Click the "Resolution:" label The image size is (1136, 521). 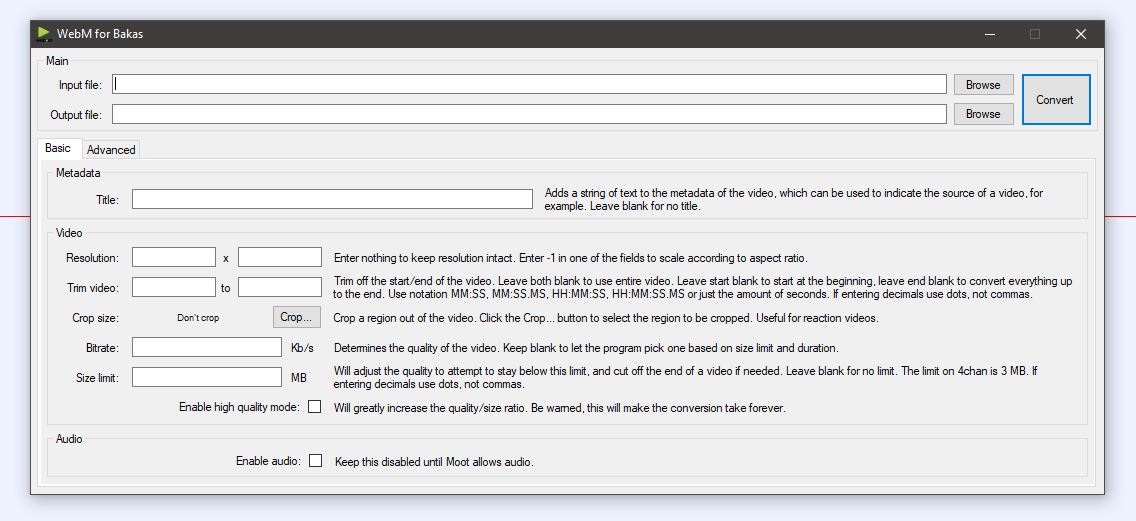pos(93,258)
